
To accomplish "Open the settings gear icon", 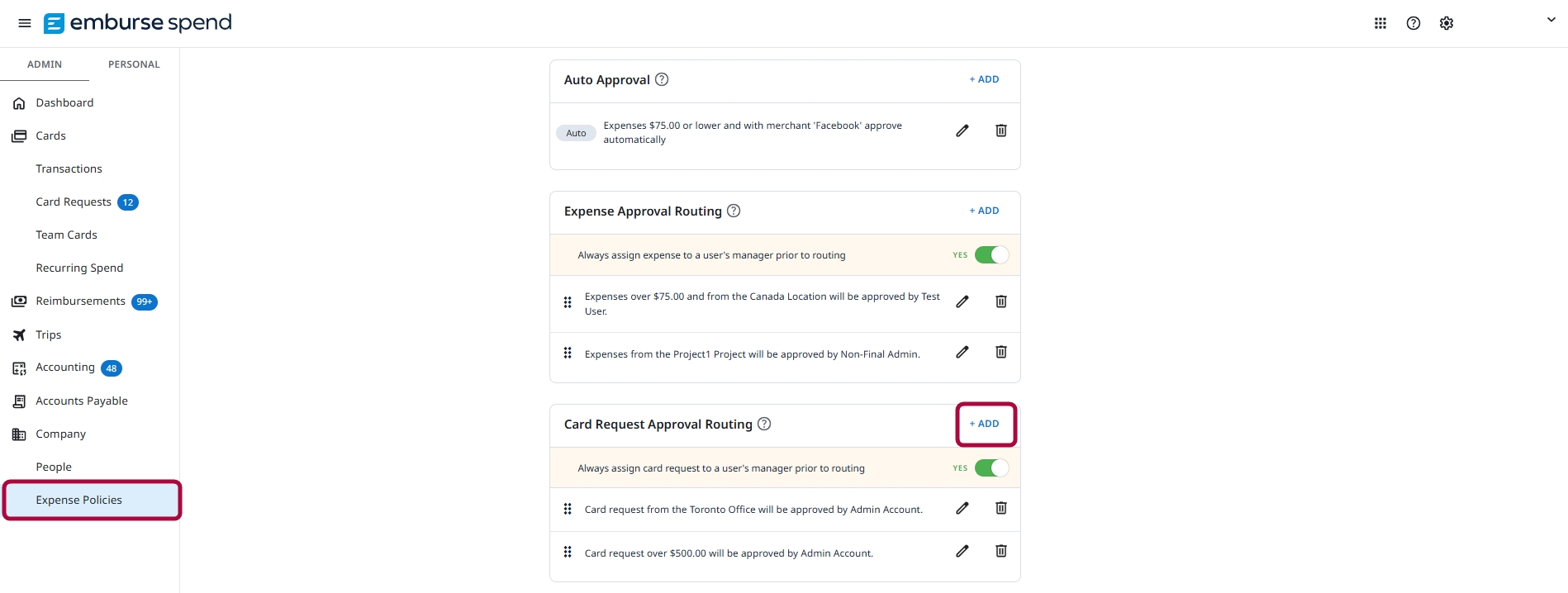I will coord(1447,23).
